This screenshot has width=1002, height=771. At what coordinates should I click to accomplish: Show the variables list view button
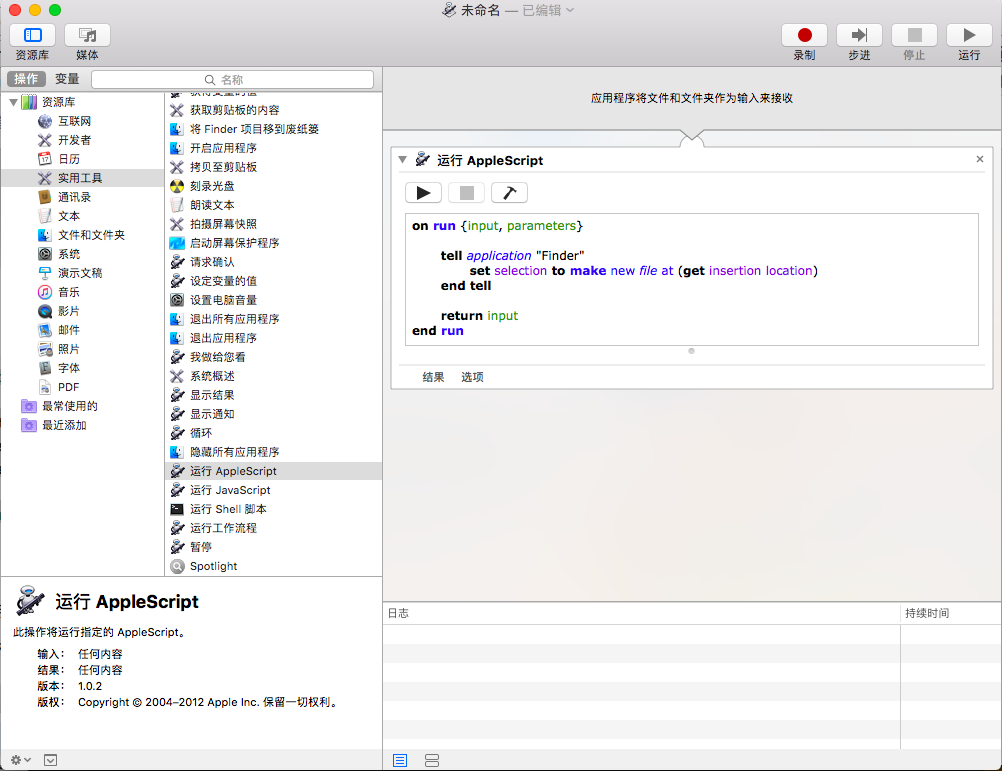[x=432, y=760]
